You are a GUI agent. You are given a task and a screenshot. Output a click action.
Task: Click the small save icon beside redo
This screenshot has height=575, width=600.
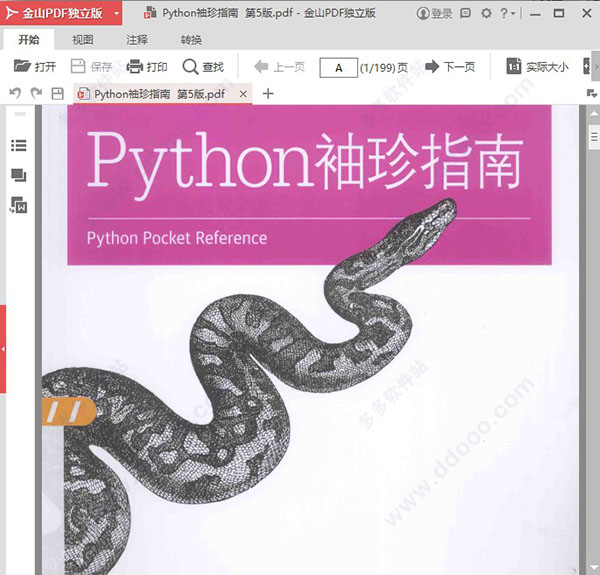[x=57, y=93]
